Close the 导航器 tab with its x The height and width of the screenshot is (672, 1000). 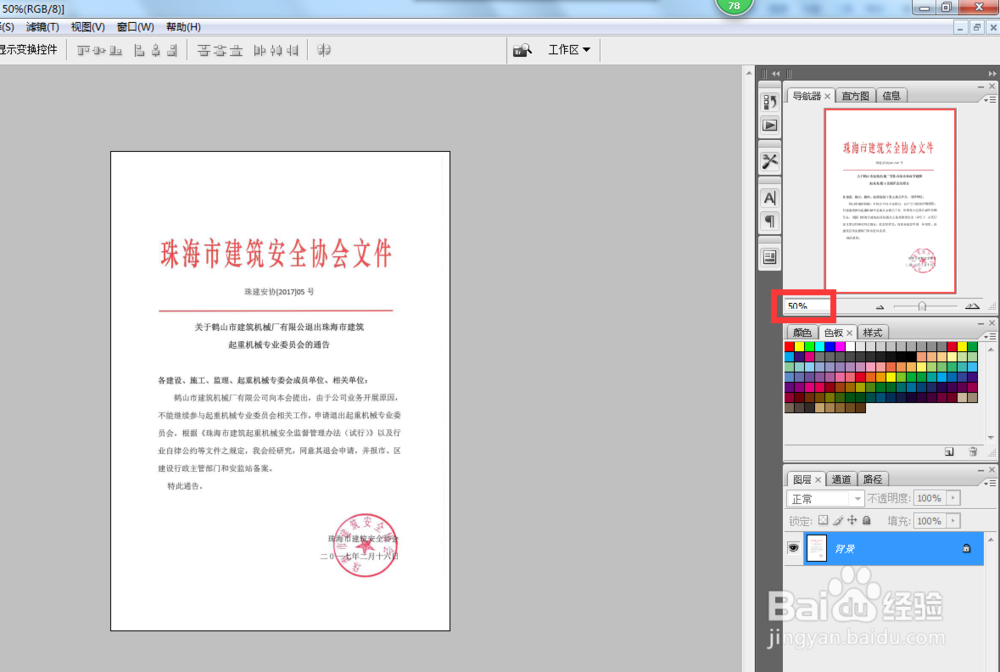coord(827,96)
